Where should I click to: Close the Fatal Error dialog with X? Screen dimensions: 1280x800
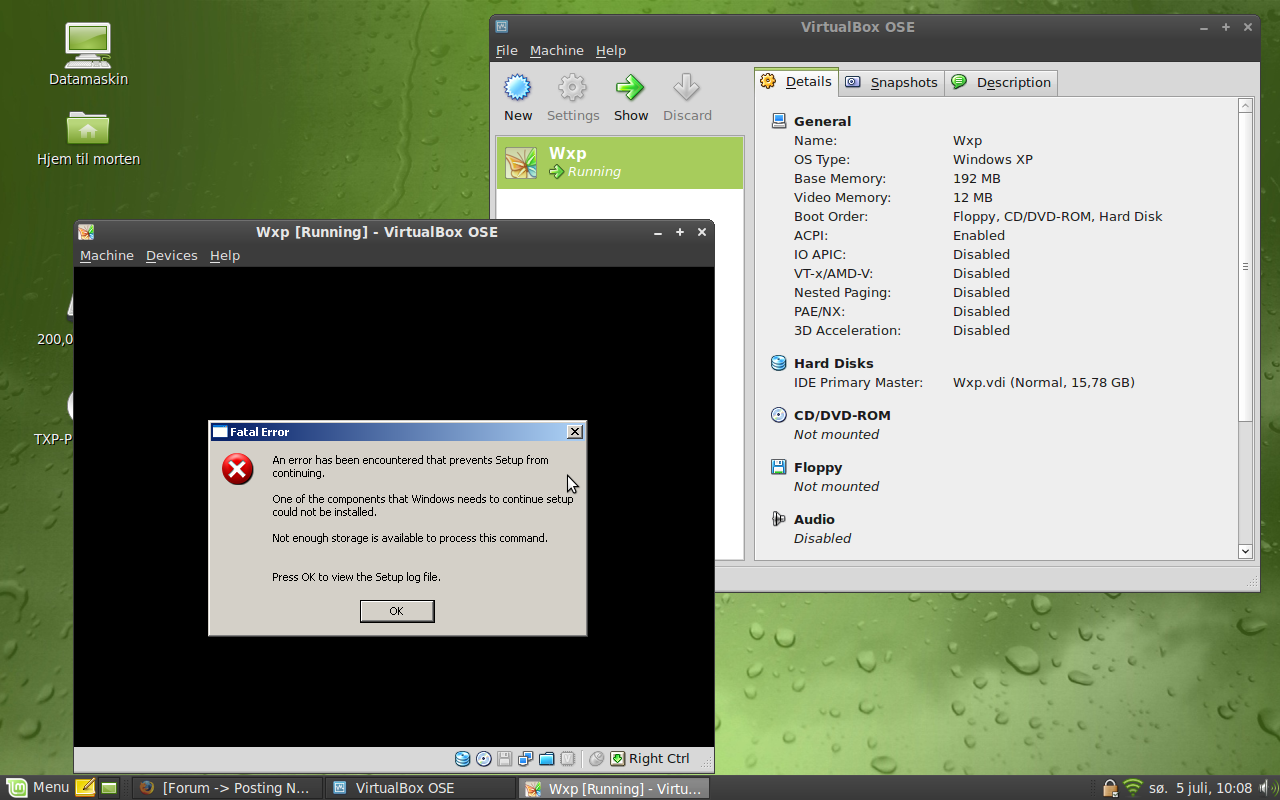coord(574,431)
